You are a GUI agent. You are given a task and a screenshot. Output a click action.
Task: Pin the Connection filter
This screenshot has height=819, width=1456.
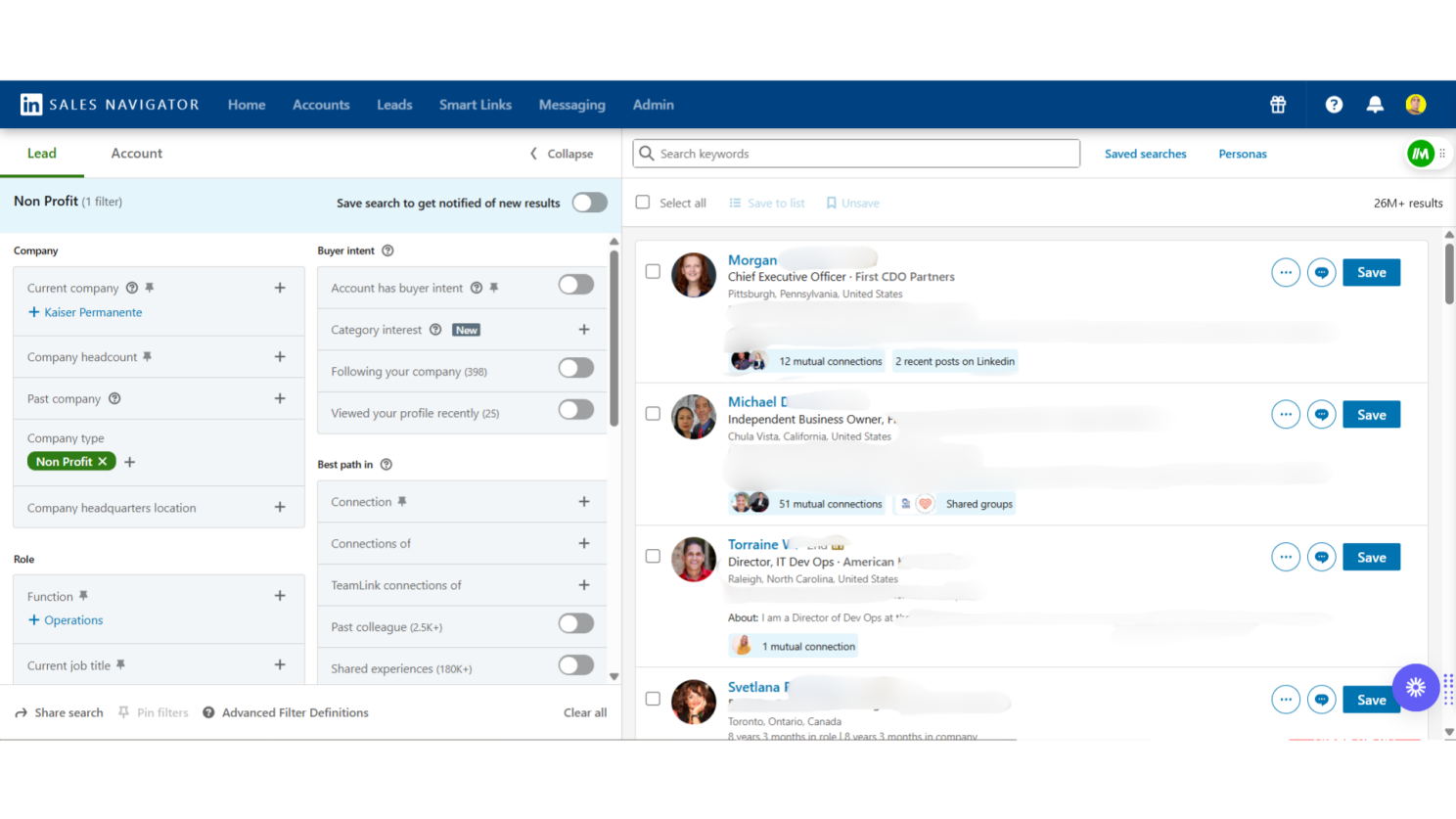pyautogui.click(x=401, y=502)
